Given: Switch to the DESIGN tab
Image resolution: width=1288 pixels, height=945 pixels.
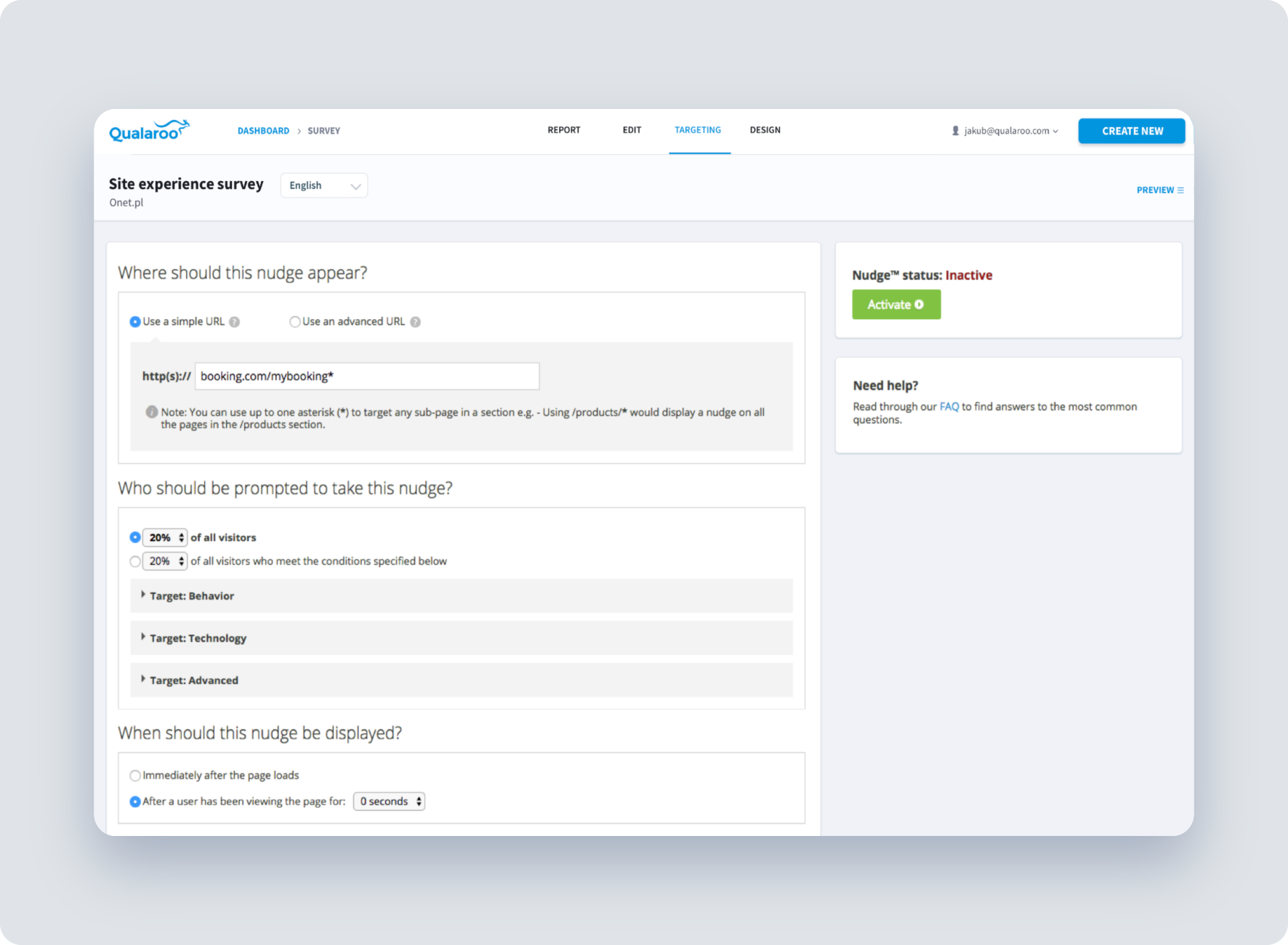Looking at the screenshot, I should click(x=765, y=129).
